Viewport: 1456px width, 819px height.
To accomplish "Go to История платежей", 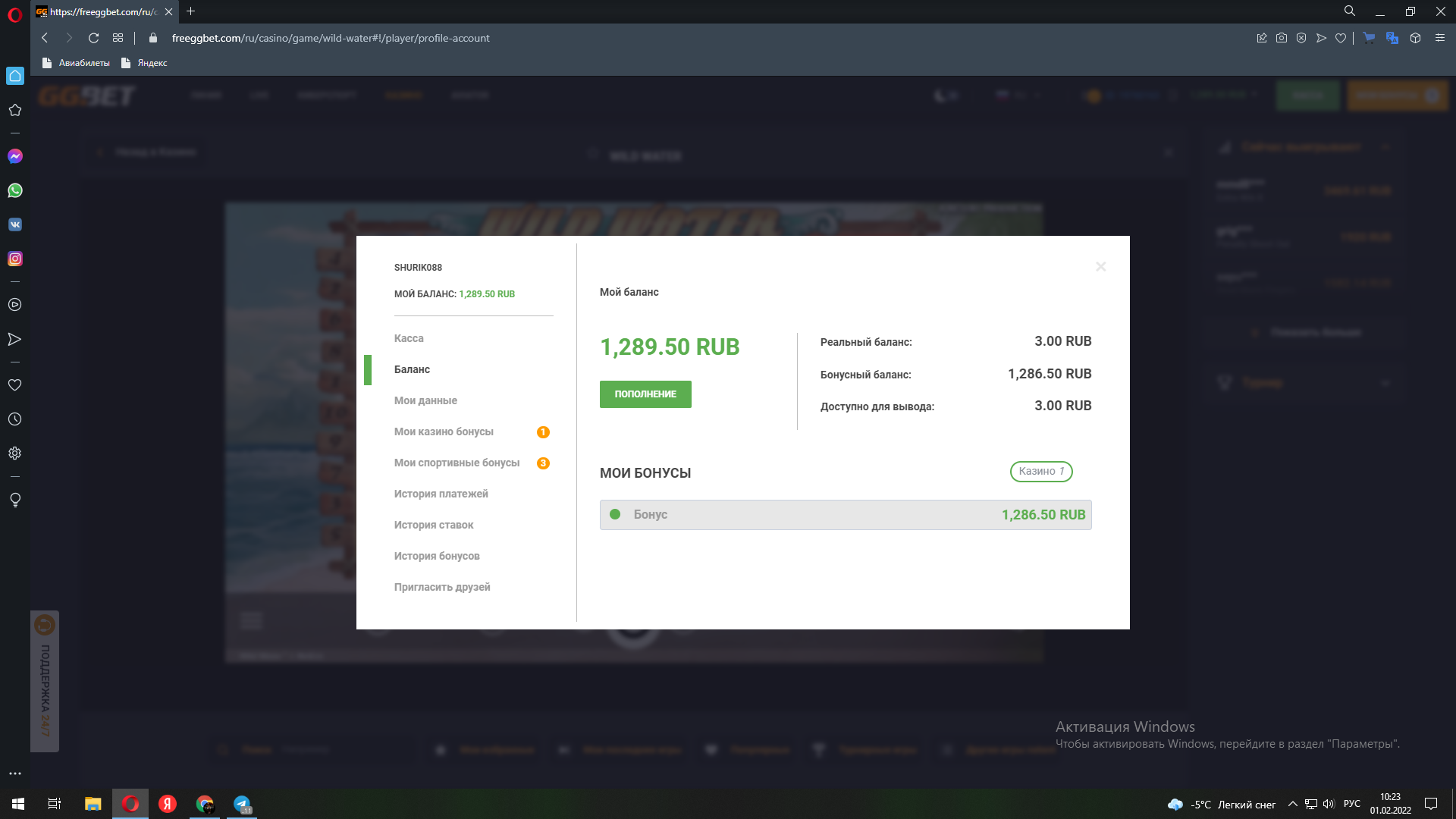I will point(441,494).
